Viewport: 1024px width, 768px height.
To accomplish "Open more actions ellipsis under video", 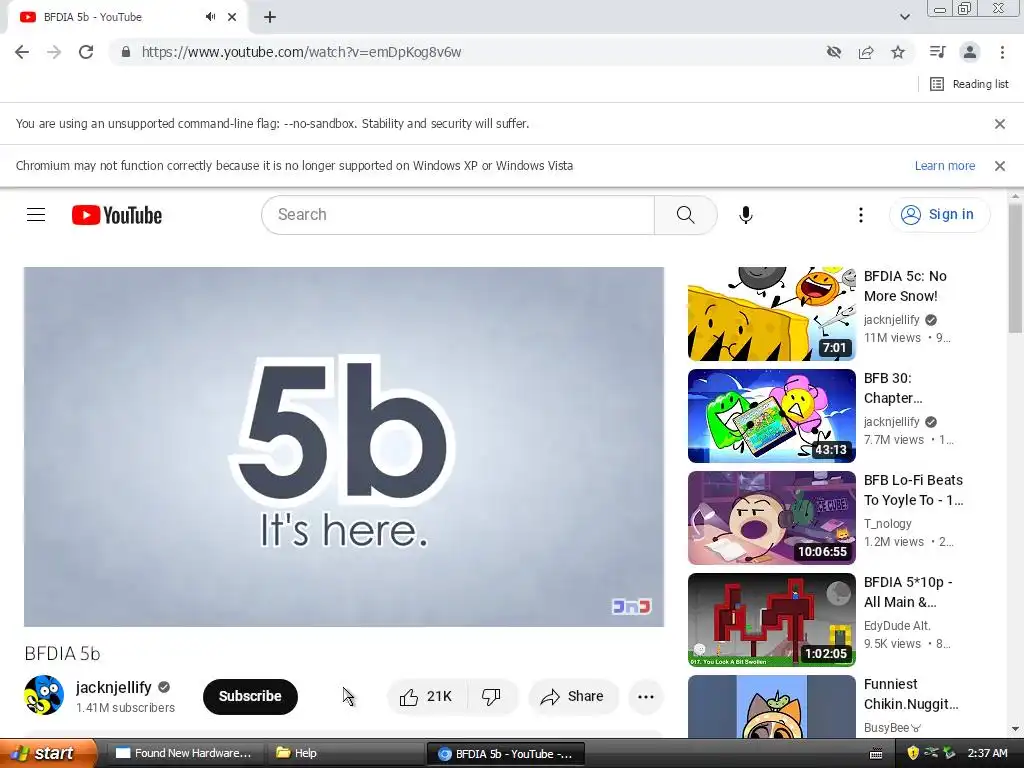I will (x=646, y=697).
